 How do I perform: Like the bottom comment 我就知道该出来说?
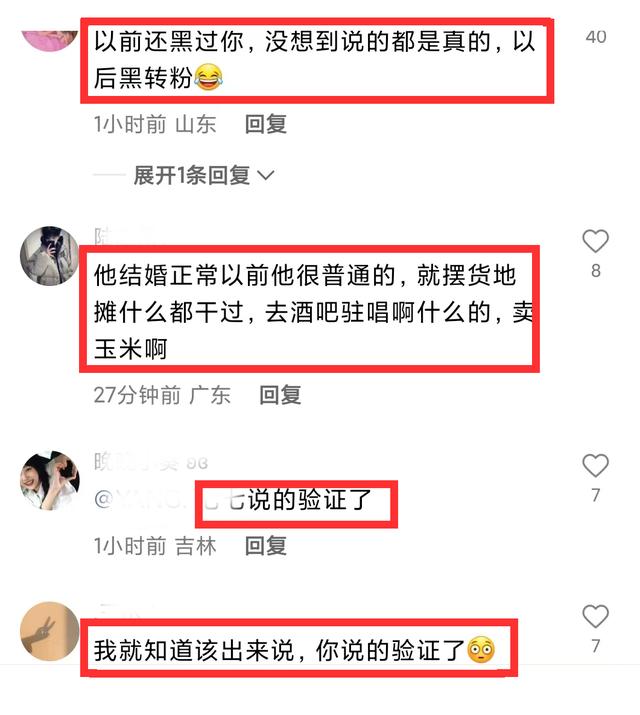point(595,617)
